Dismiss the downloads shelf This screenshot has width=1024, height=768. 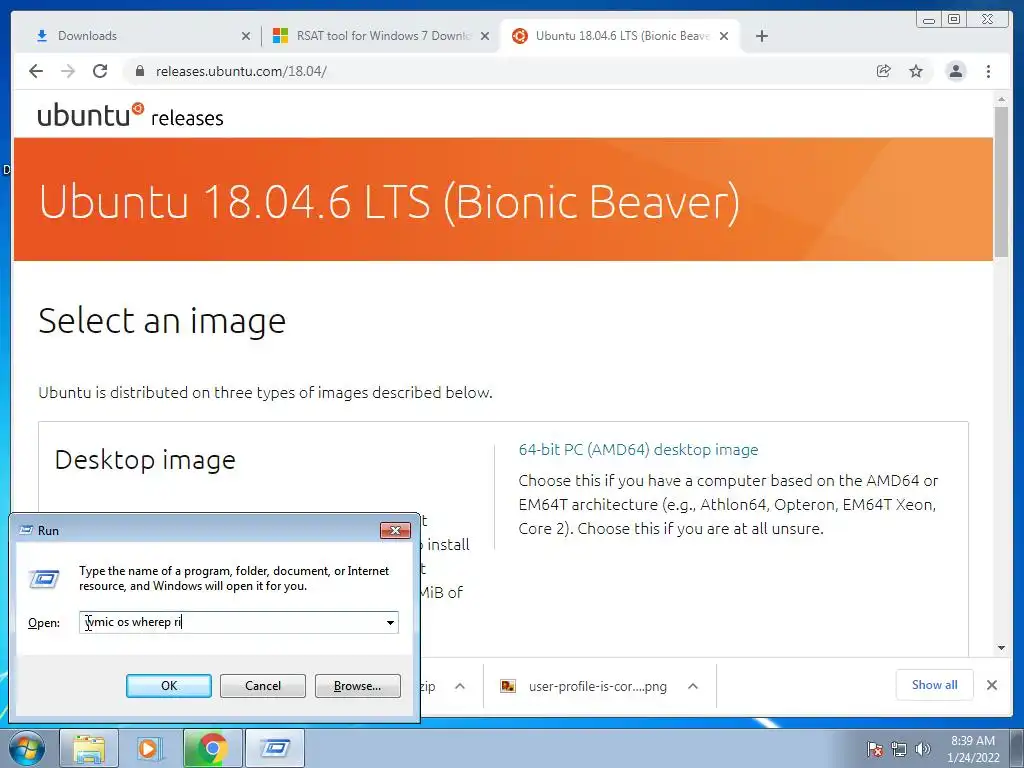[x=992, y=685]
